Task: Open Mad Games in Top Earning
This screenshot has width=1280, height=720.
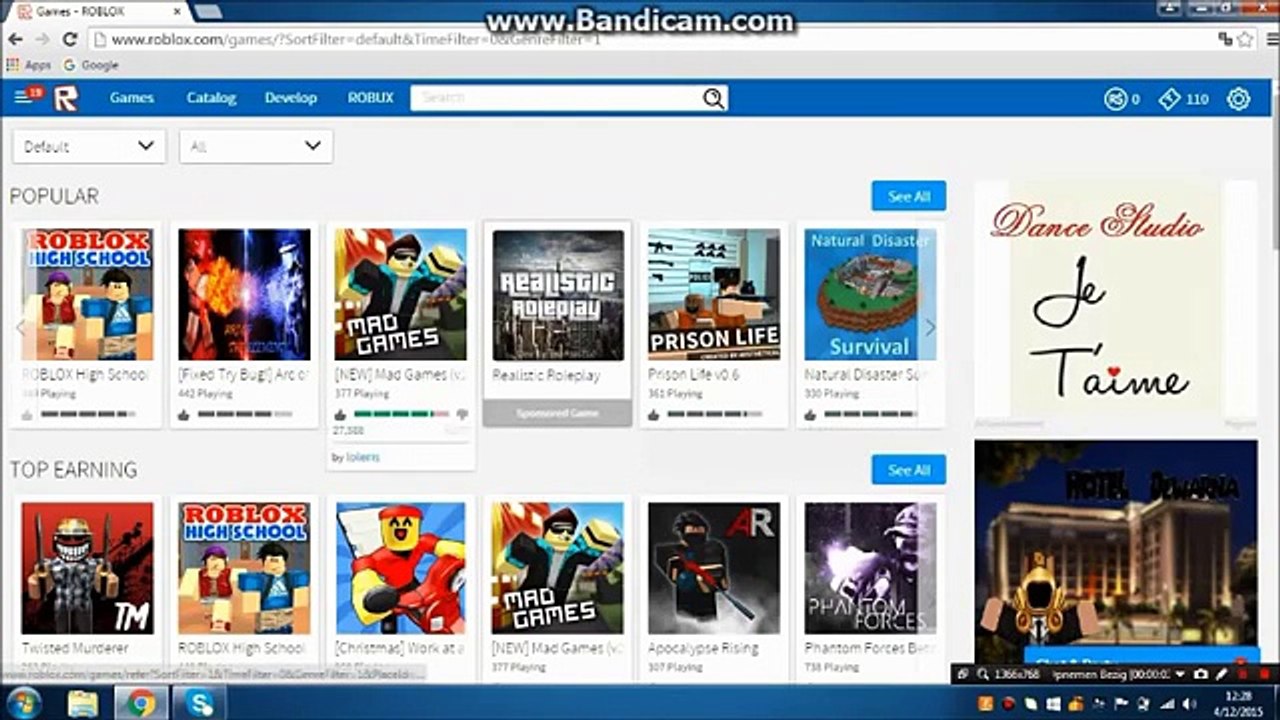Action: (558, 568)
